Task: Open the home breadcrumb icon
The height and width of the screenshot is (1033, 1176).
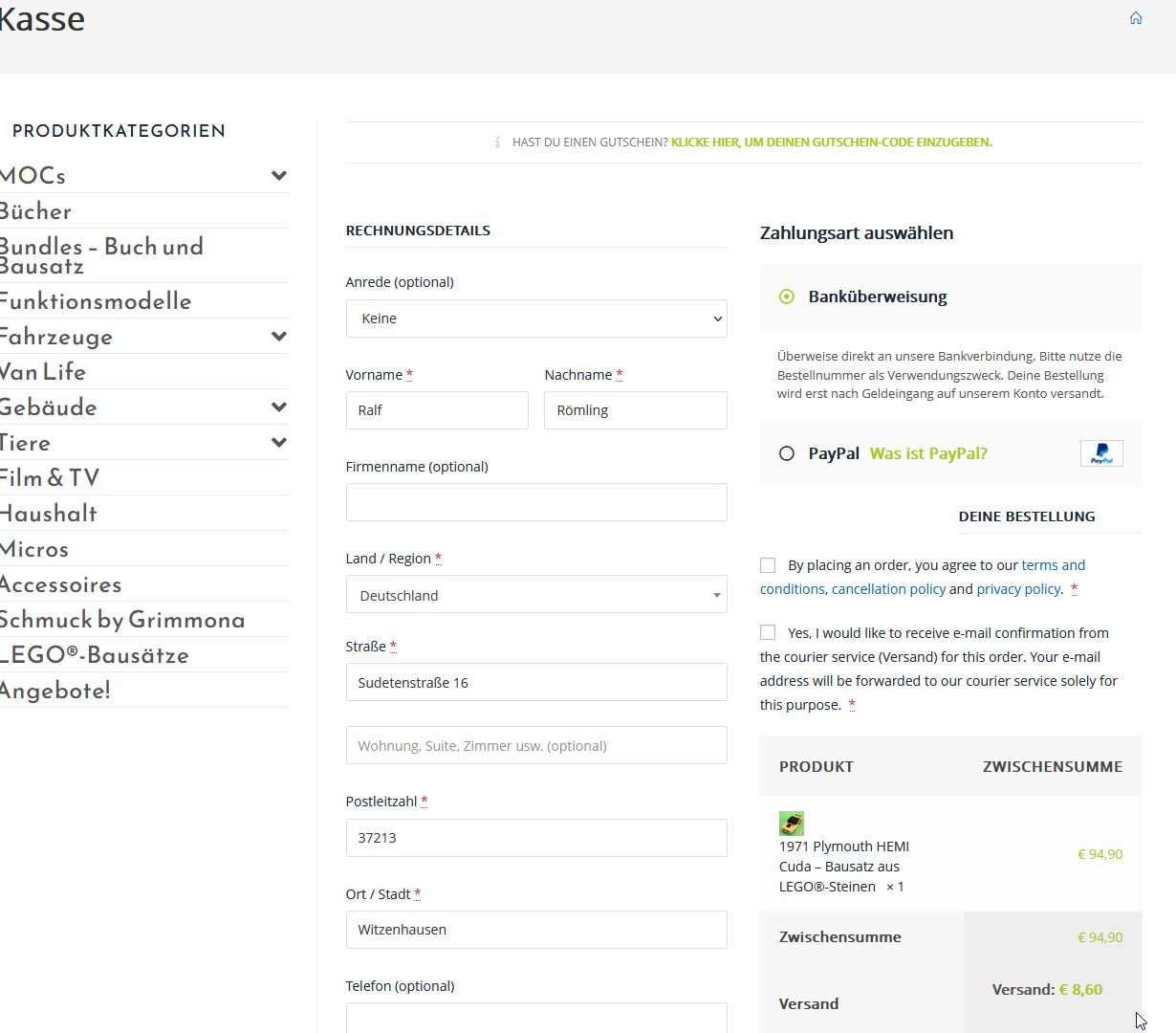Action: tap(1136, 18)
